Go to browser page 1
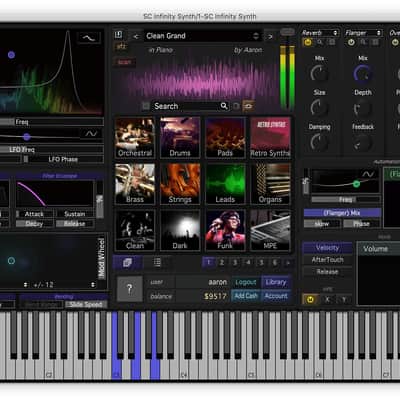 click(x=209, y=263)
